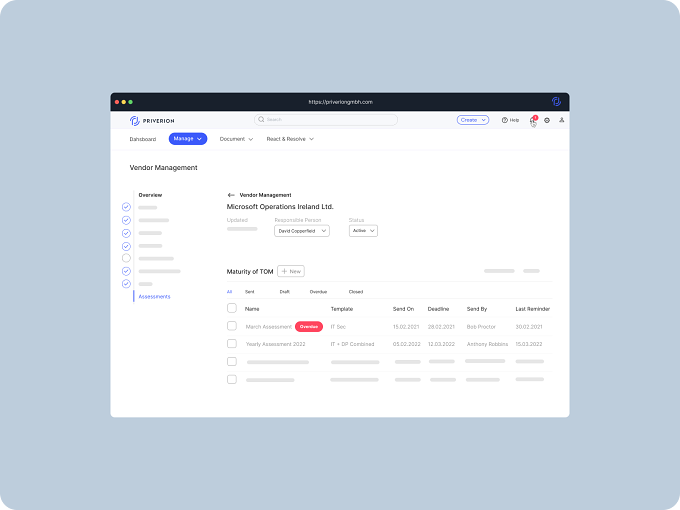Expand the Manage menu dropdown
Viewport: 680px width, 510px height.
pos(188,139)
